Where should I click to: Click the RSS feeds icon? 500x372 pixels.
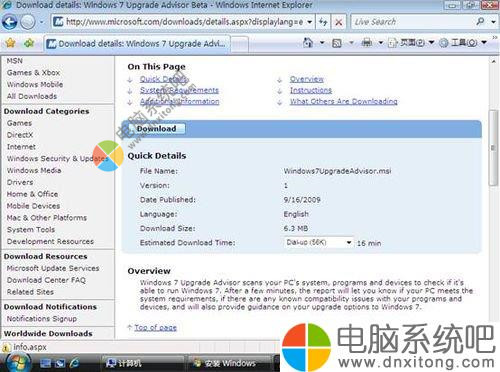click(337, 43)
